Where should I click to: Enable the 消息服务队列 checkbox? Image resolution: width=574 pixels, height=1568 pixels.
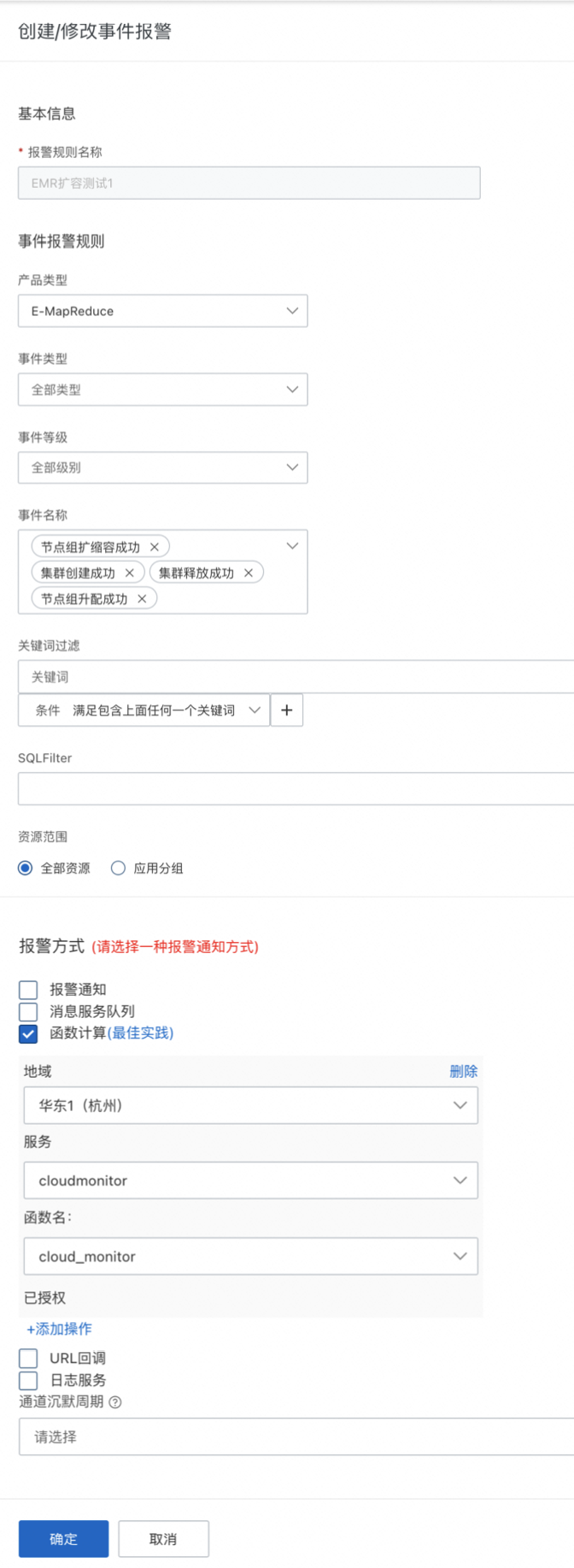click(x=28, y=1011)
